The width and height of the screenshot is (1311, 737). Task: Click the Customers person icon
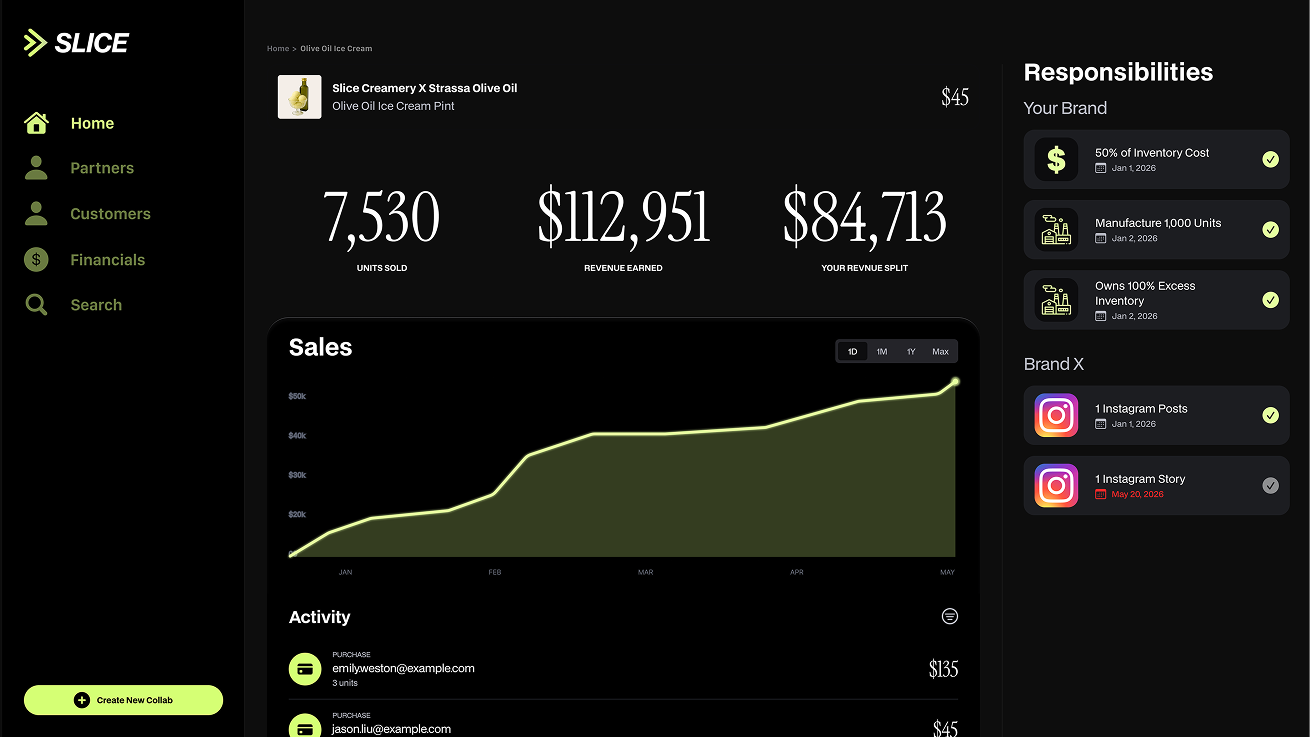pyautogui.click(x=36, y=213)
